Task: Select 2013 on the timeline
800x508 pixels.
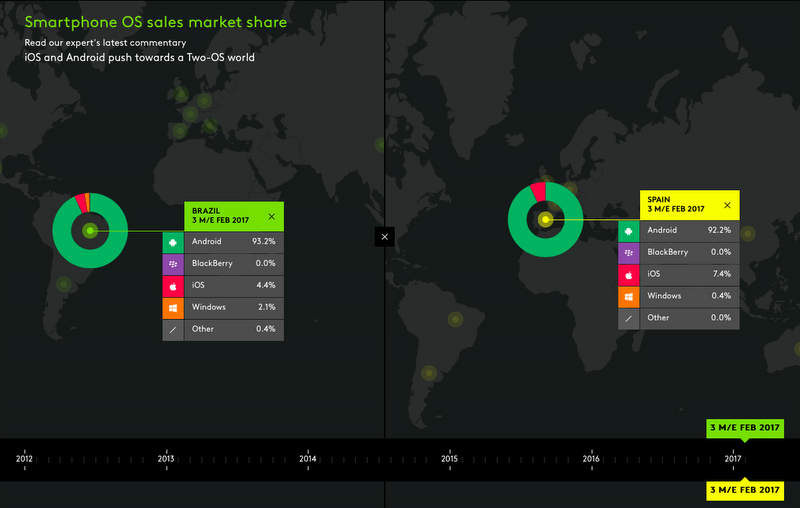Action: click(x=166, y=459)
